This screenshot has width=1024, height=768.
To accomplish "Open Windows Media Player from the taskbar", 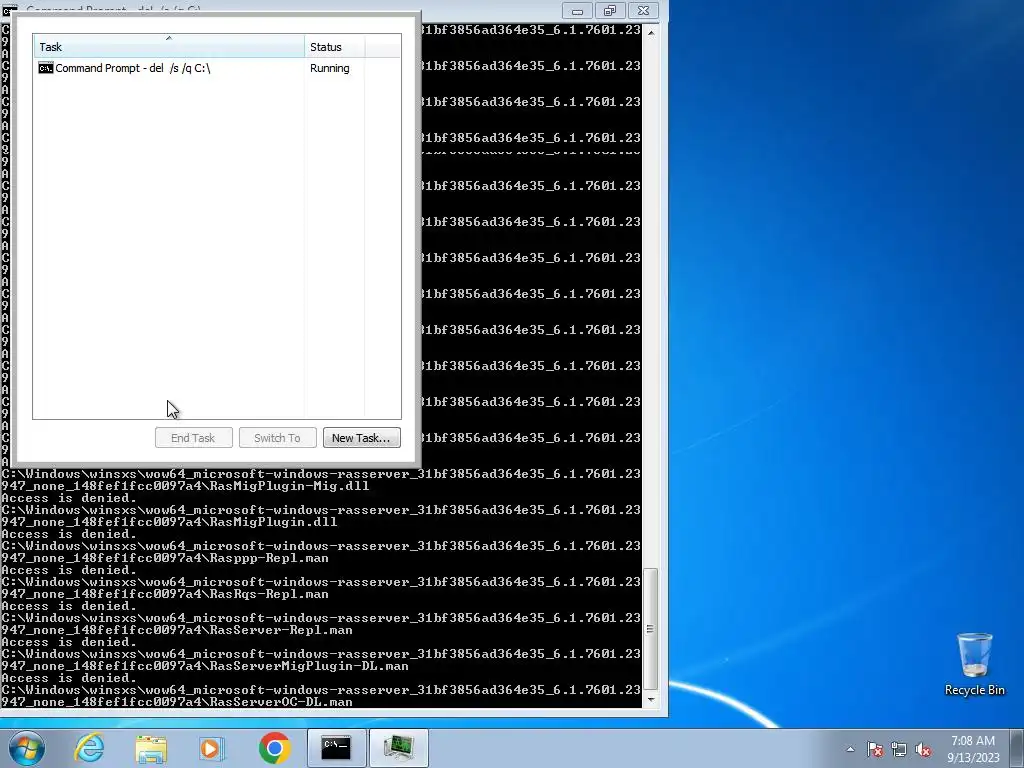I will coord(212,748).
